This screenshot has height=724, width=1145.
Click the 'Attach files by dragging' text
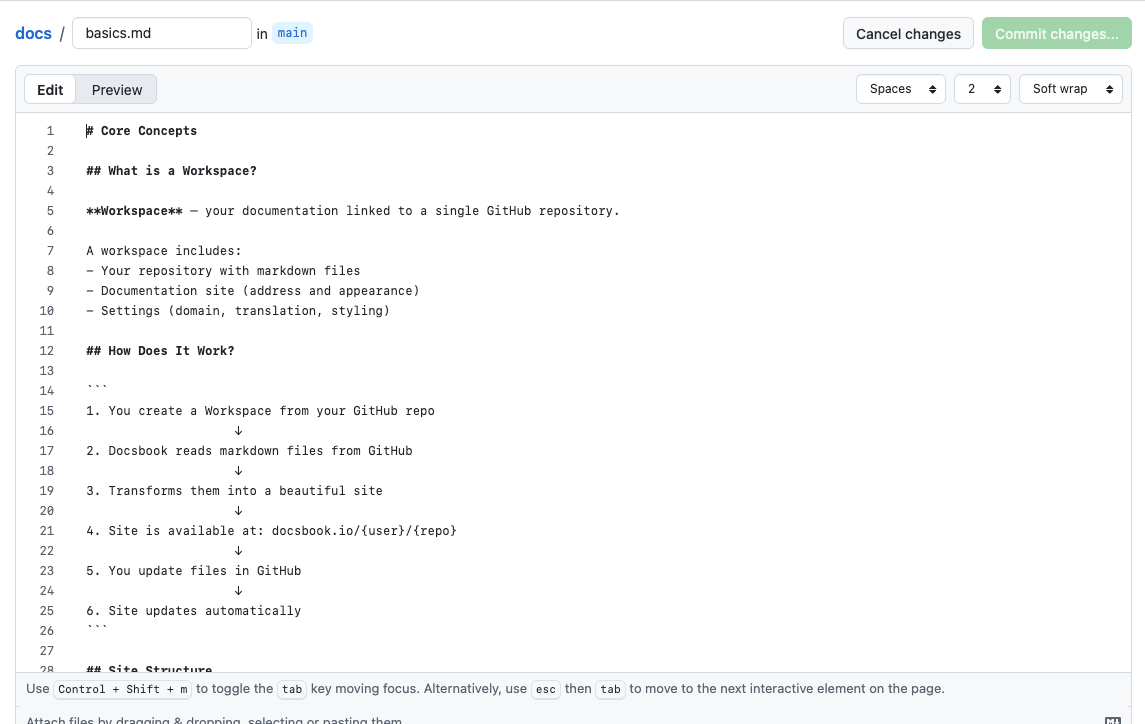tap(214, 720)
